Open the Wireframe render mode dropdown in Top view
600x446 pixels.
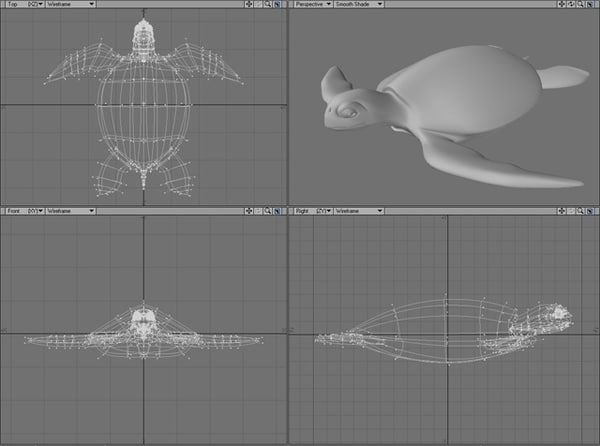coord(70,5)
